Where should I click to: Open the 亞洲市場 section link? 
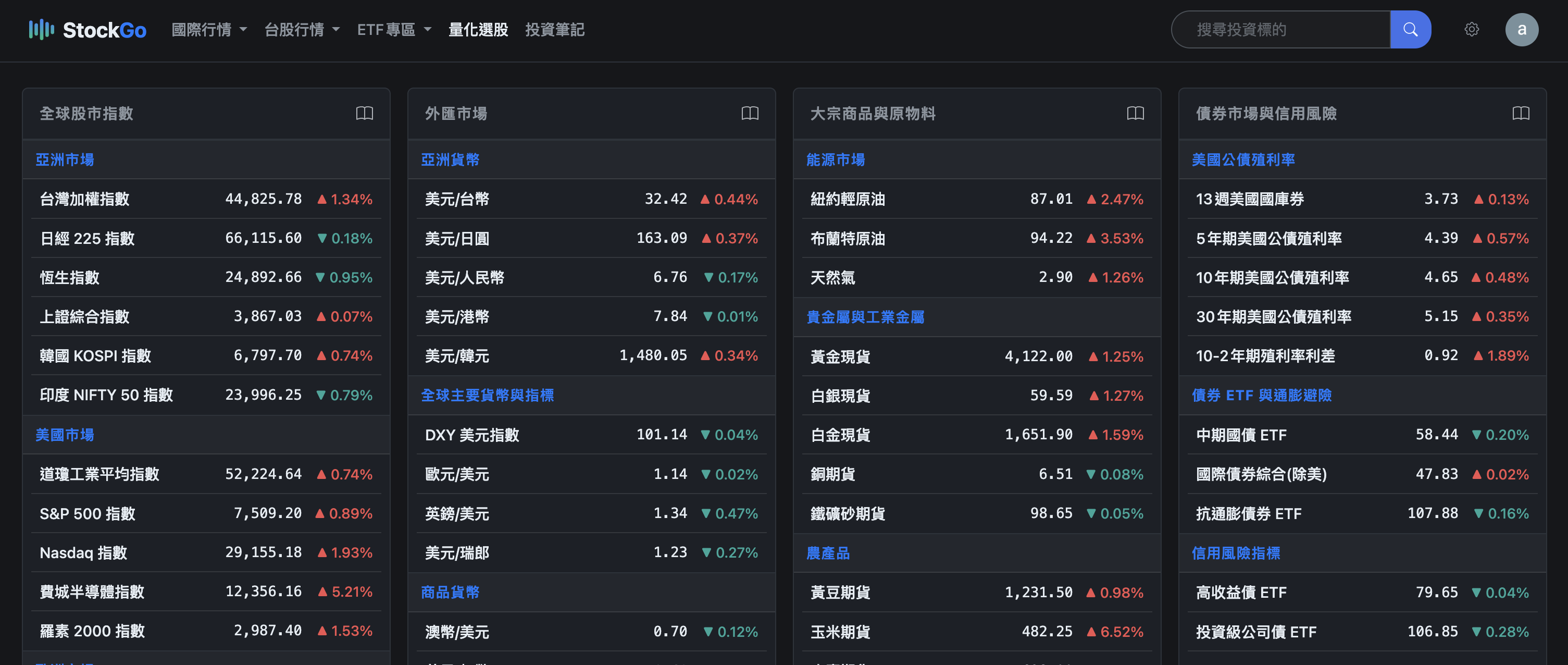[x=65, y=159]
